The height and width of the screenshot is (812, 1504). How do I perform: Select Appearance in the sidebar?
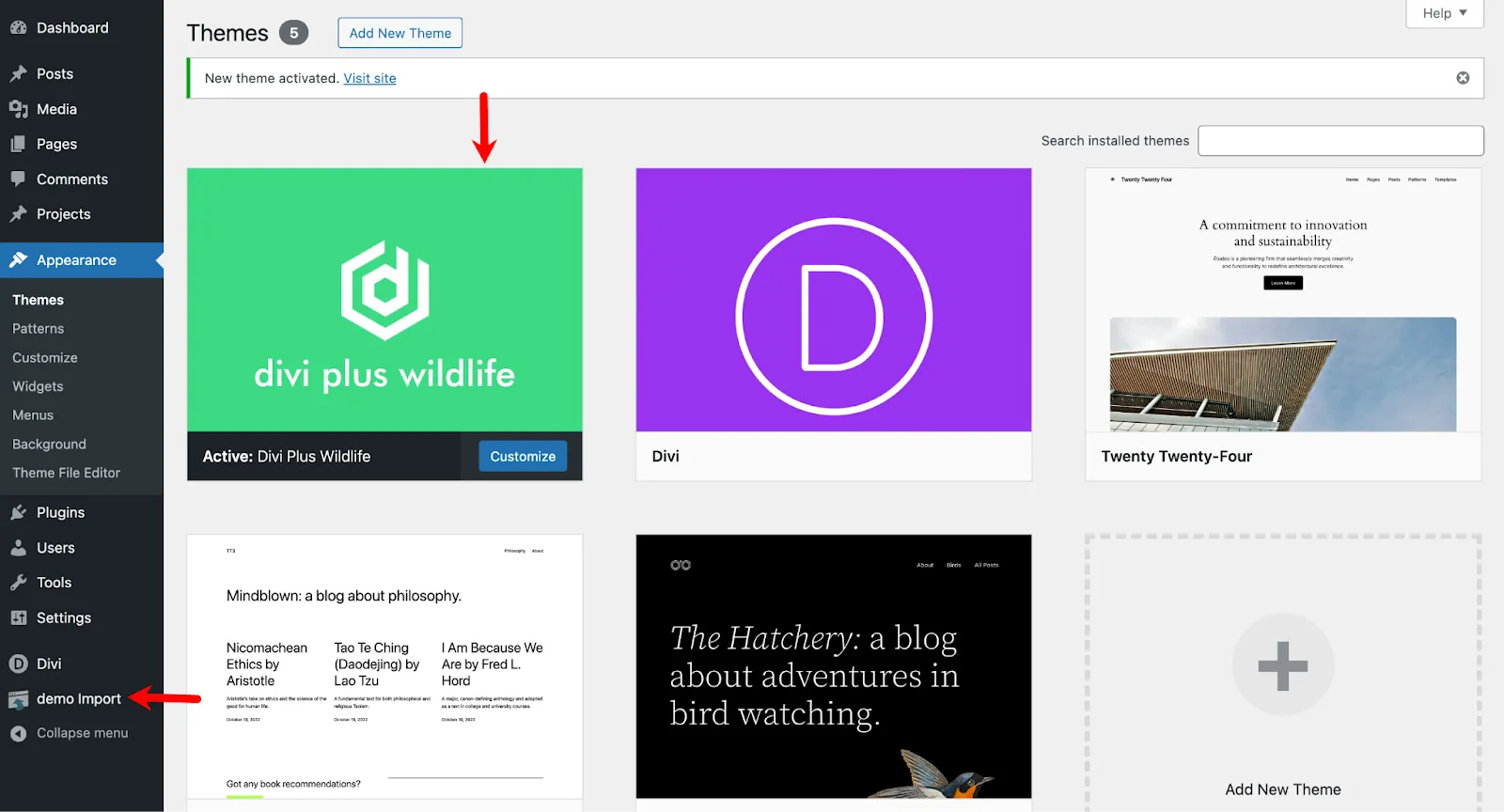pos(82,260)
